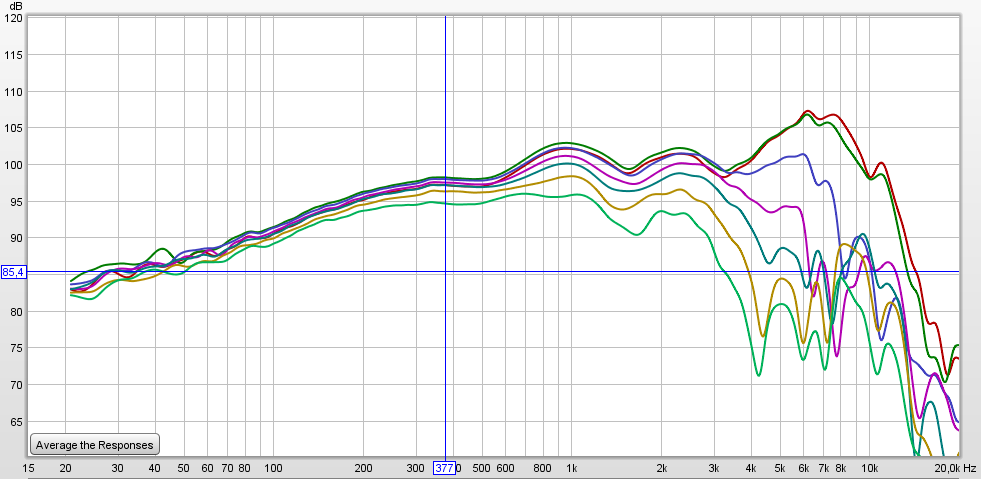The height and width of the screenshot is (479, 981).
Task: Click the 377 Hz cursor readout
Action: pos(444,468)
